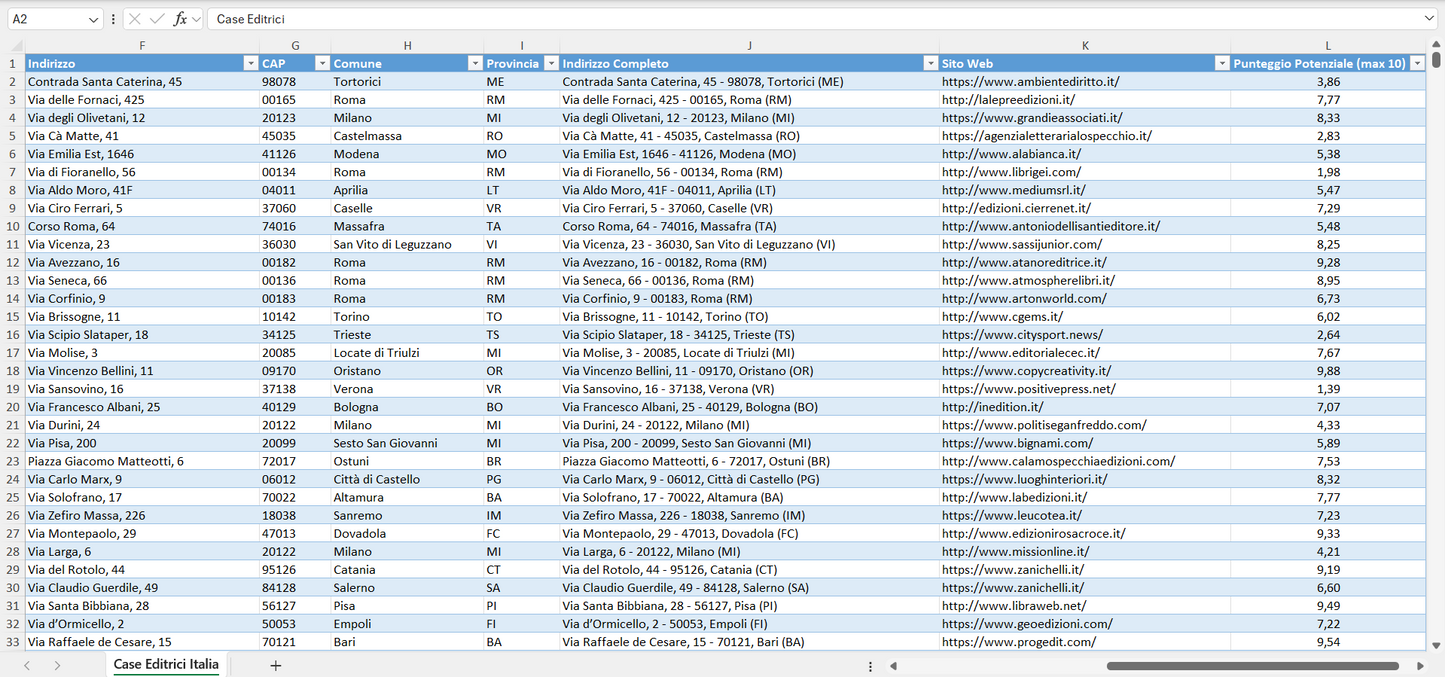Open the filter dropdown on Indirizzo column

click(250, 62)
